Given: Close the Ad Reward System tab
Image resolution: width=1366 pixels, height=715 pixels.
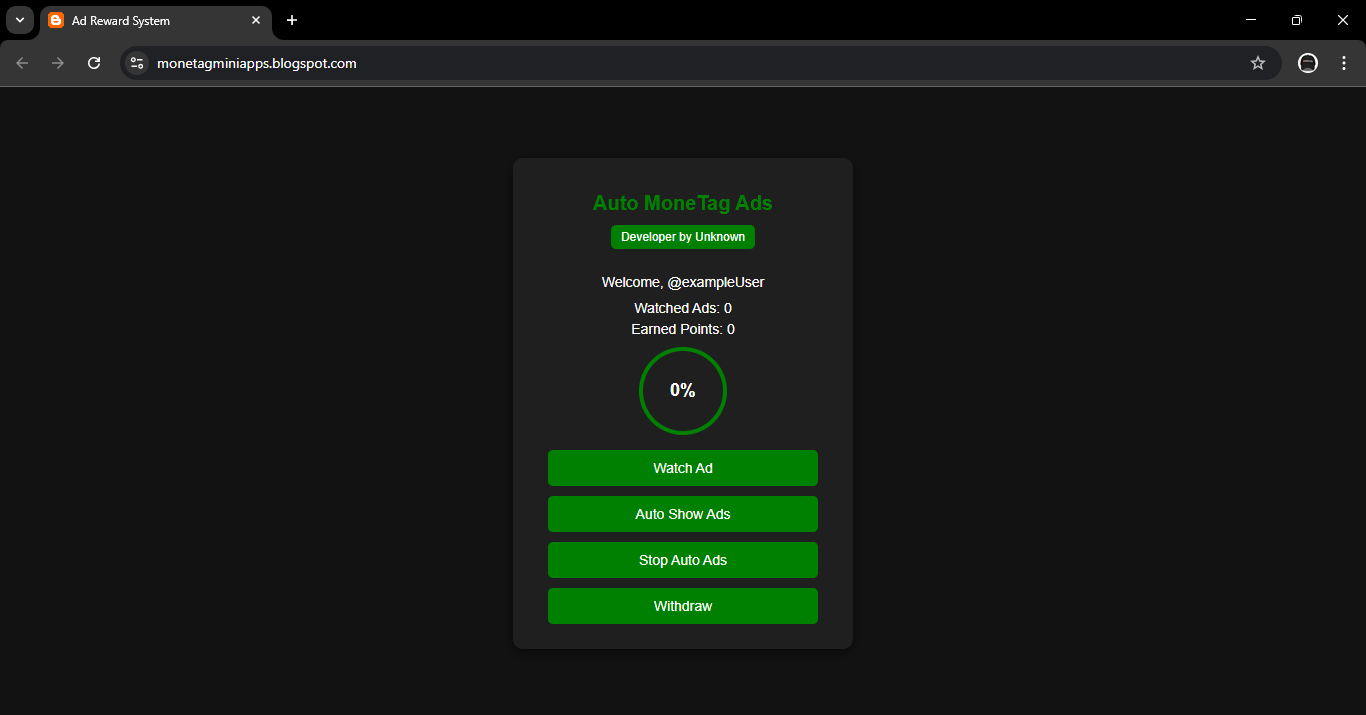Looking at the screenshot, I should click(x=256, y=20).
